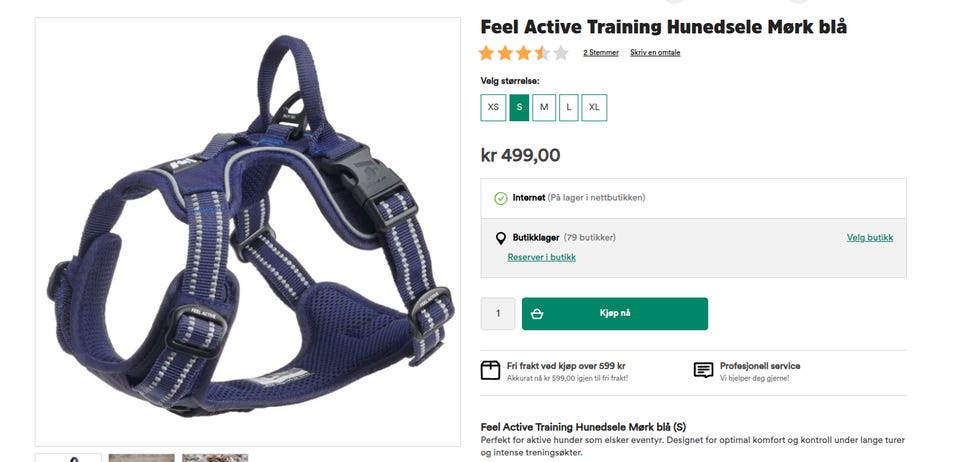Open the 2 Stemmer reviews link
This screenshot has height=462, width=960.
click(601, 53)
